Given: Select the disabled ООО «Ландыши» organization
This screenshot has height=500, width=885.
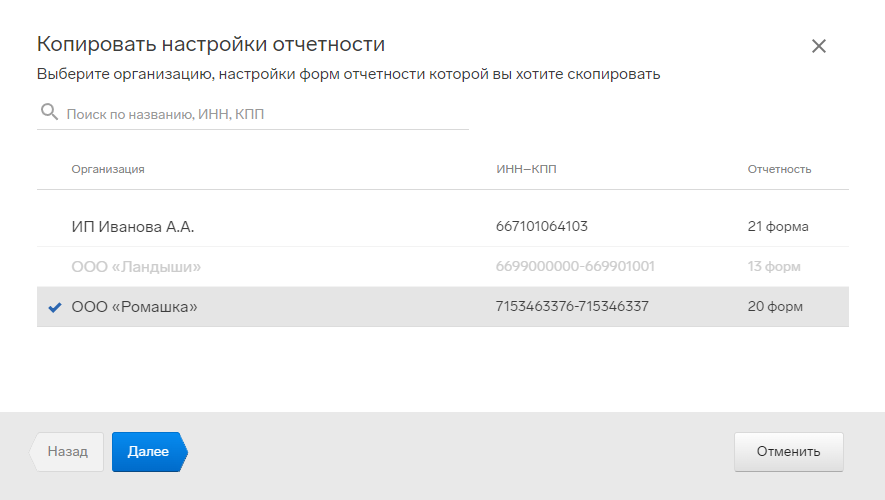Looking at the screenshot, I should pyautogui.click(x=442, y=266).
